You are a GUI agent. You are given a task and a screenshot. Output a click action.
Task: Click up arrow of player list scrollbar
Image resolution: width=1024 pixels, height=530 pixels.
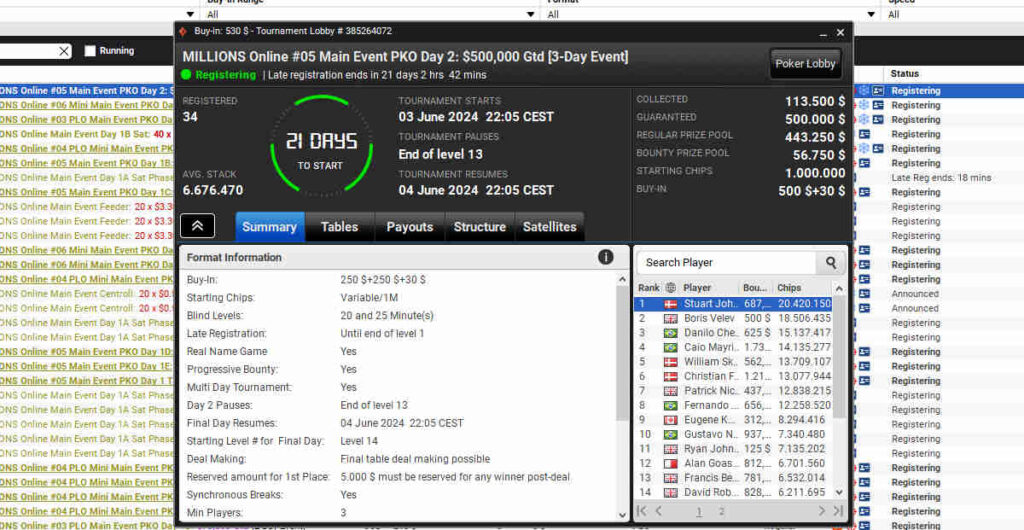pyautogui.click(x=840, y=288)
